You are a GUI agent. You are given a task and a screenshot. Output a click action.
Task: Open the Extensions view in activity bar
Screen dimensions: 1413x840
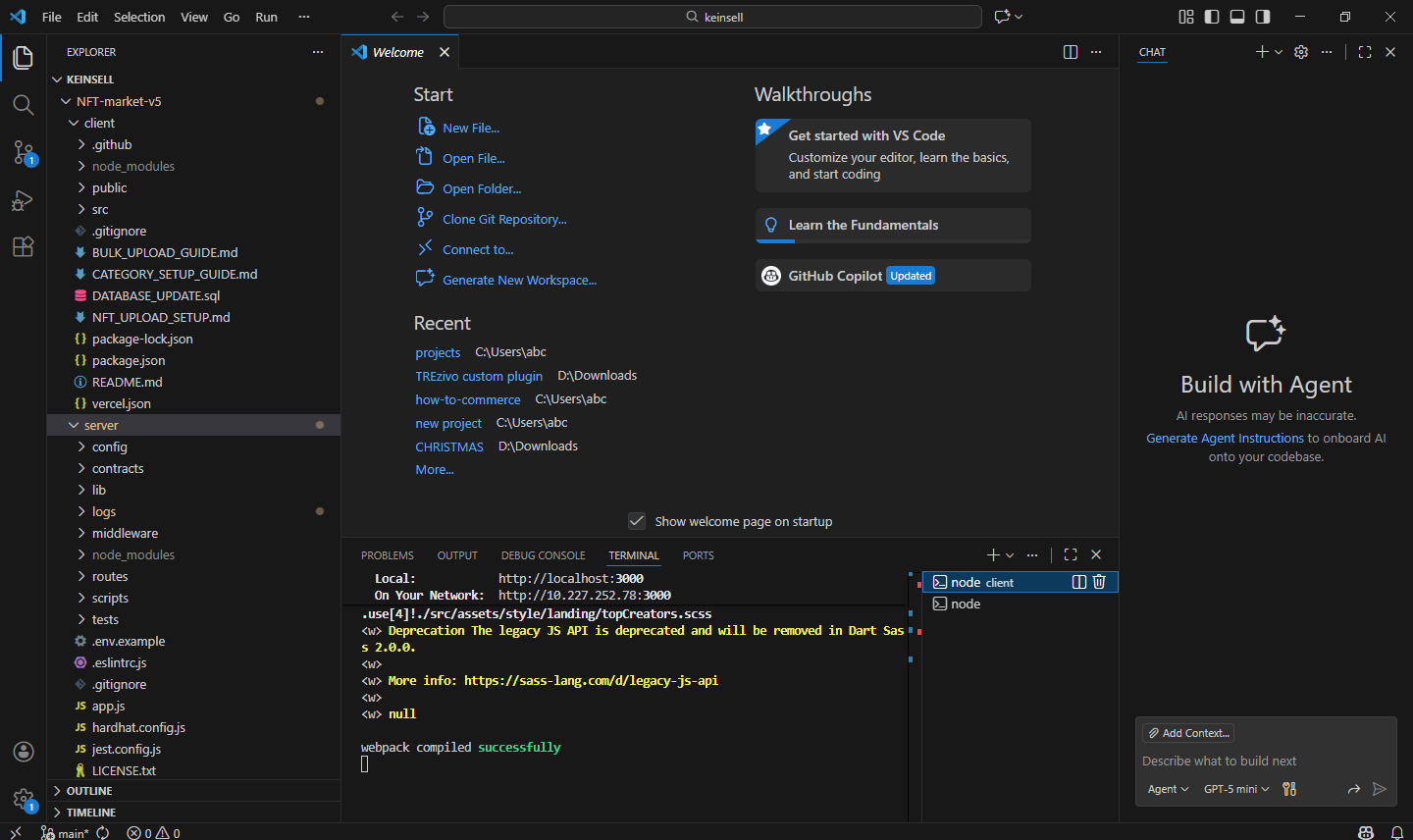coord(24,247)
